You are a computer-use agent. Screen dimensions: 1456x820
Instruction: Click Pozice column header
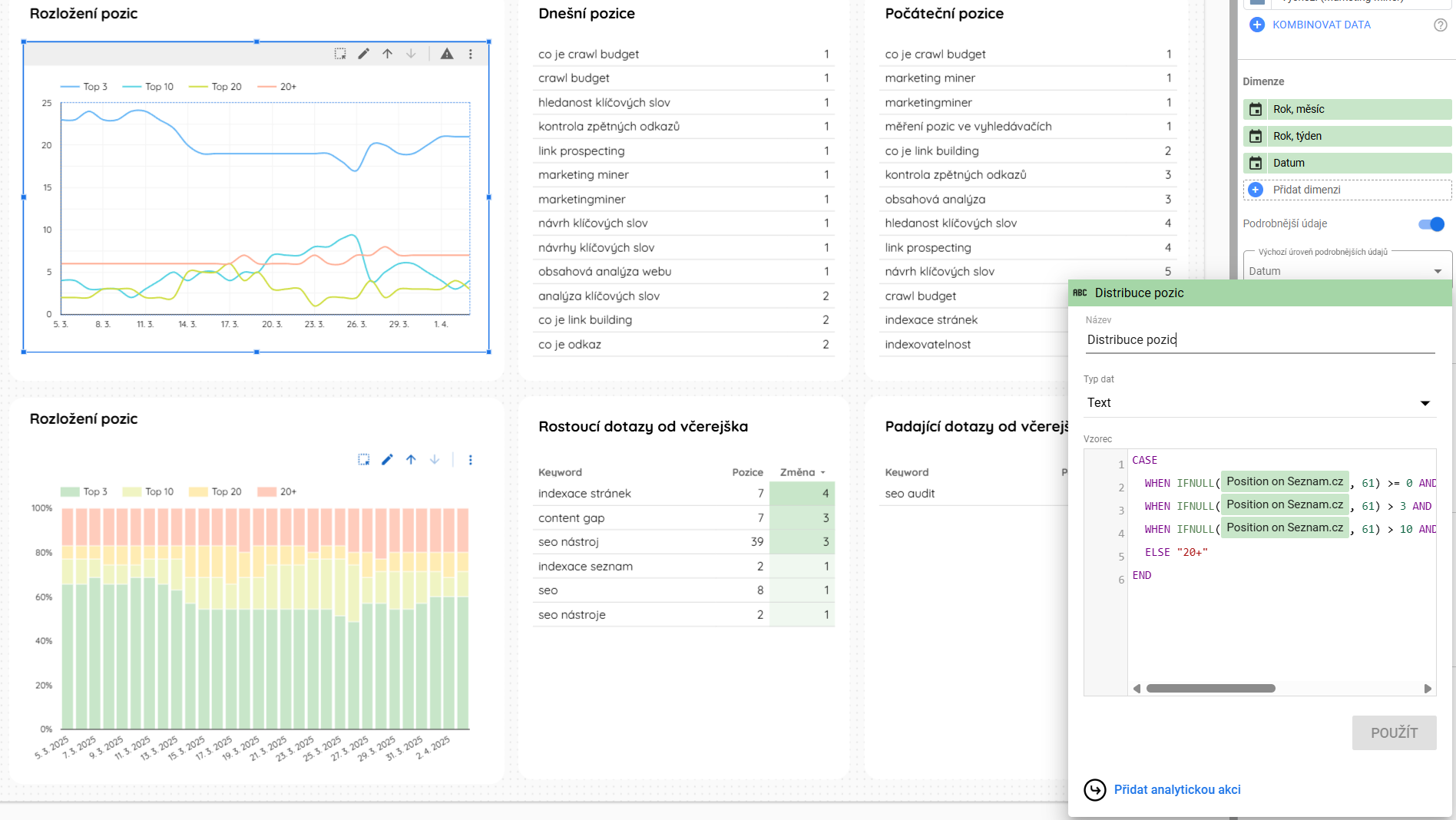click(x=747, y=472)
